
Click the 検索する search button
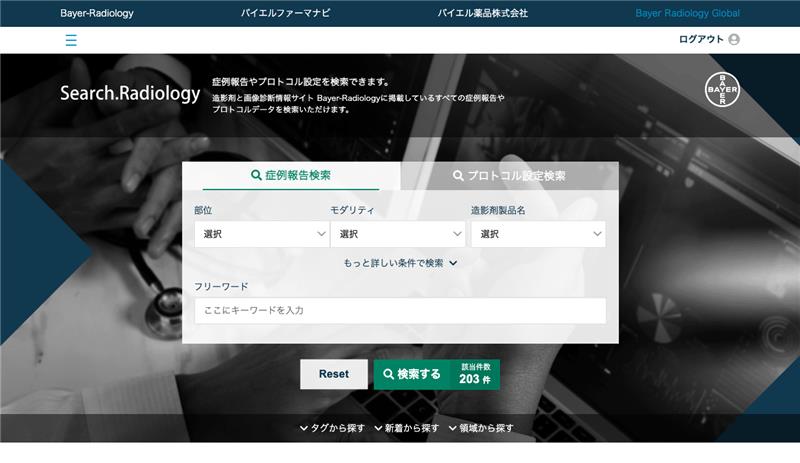pos(437,375)
